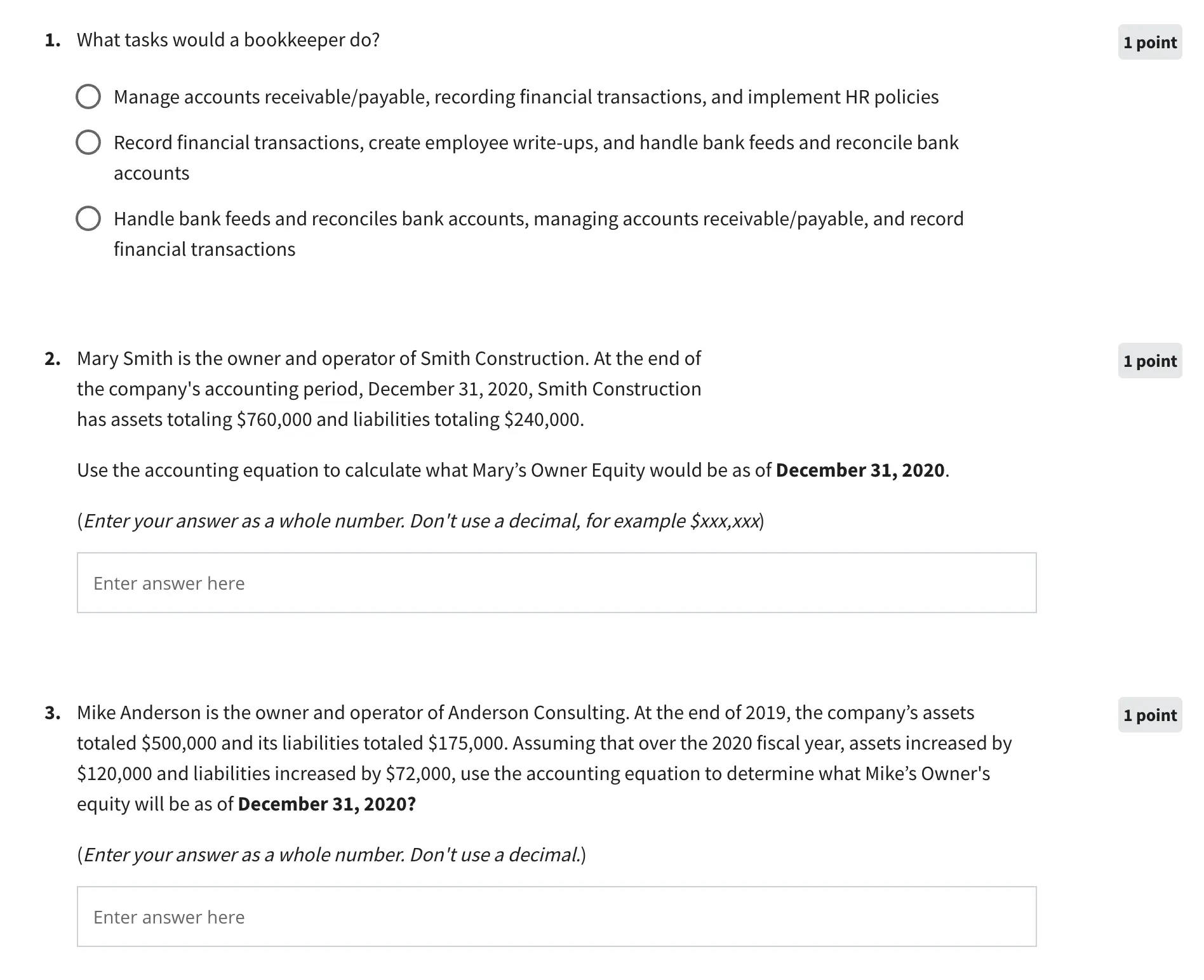Click the '1 point' badge for question 1

pos(1149,43)
